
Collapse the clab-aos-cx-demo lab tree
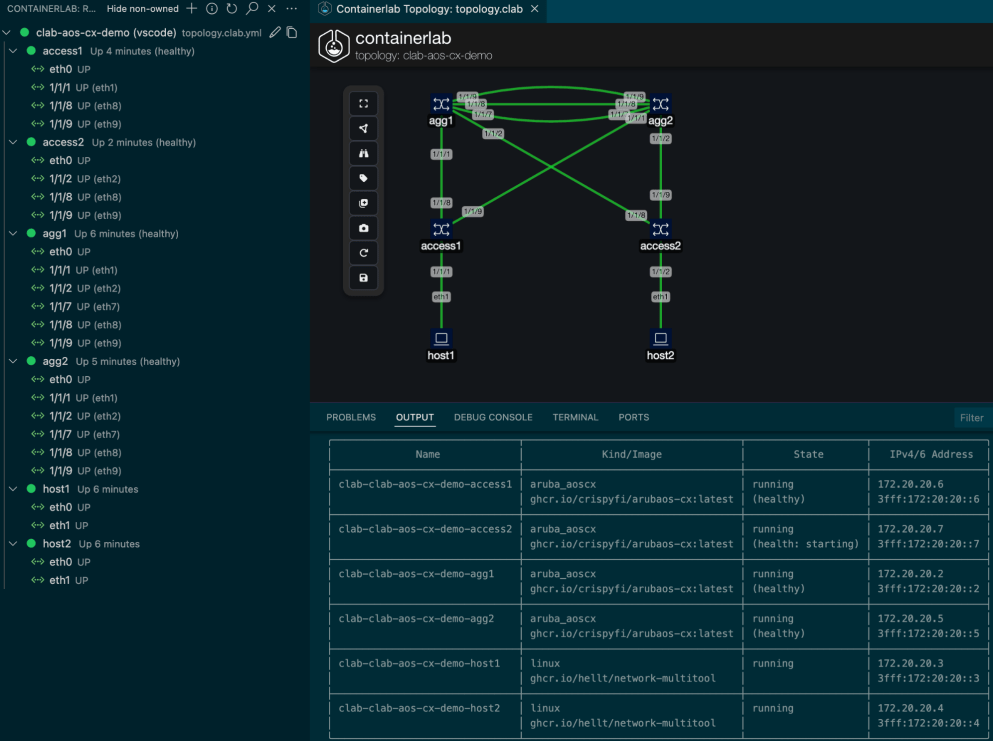(7, 31)
